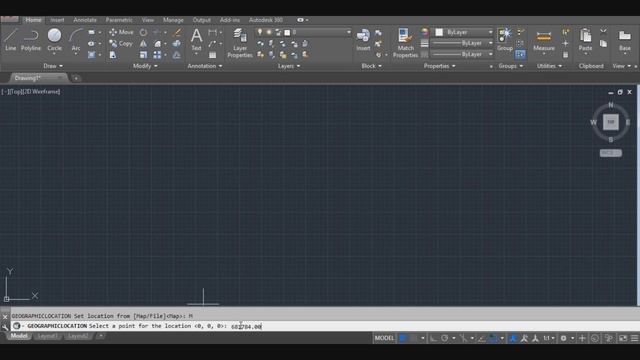
Task: Open the Output ribbon tab
Action: [x=202, y=20]
